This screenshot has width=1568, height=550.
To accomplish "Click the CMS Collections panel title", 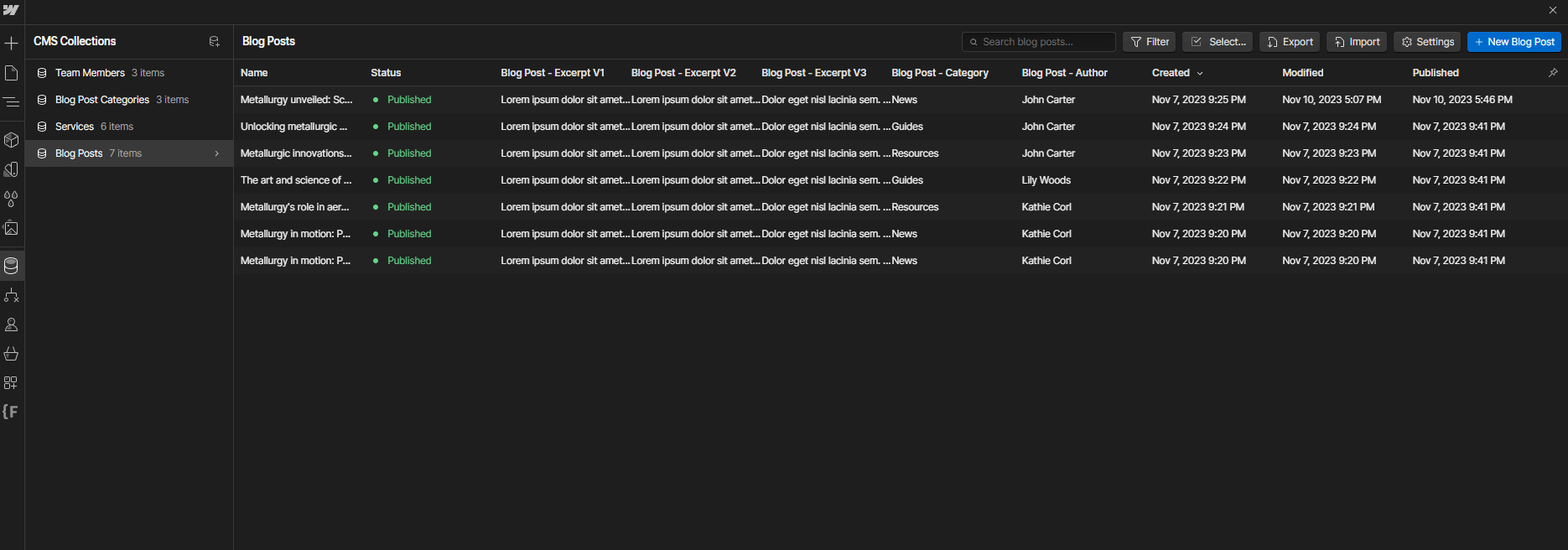I will tap(75, 41).
